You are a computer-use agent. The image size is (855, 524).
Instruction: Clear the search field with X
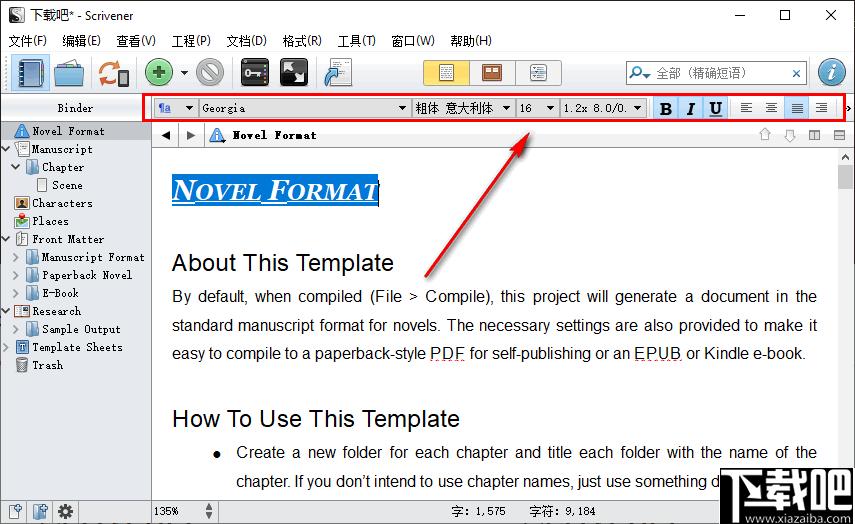coord(796,73)
